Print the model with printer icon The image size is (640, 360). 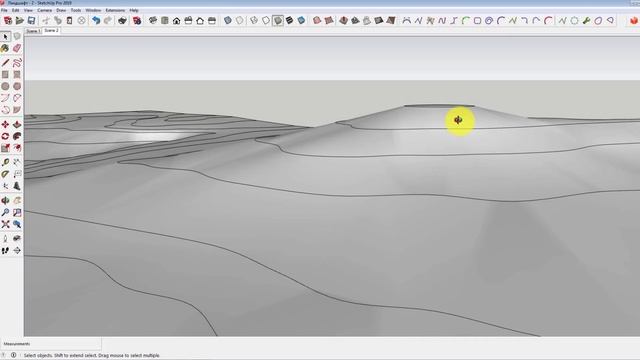point(122,20)
